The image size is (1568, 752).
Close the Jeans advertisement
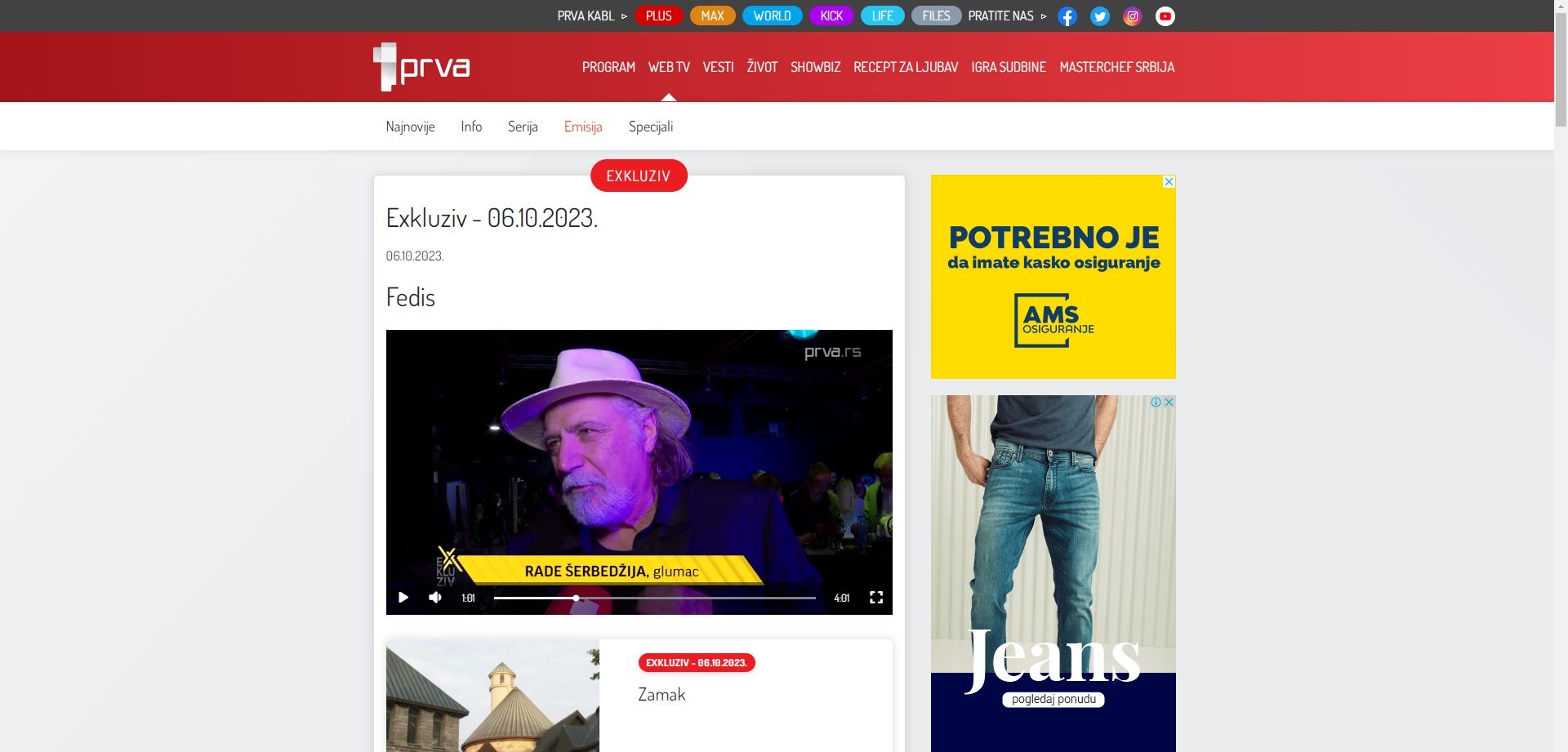[x=1169, y=403]
